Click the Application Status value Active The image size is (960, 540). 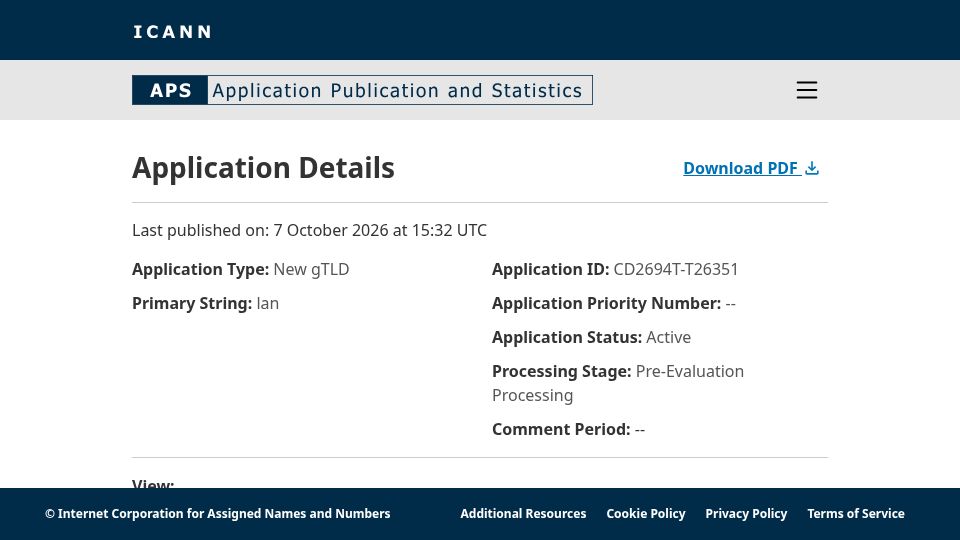(x=669, y=337)
